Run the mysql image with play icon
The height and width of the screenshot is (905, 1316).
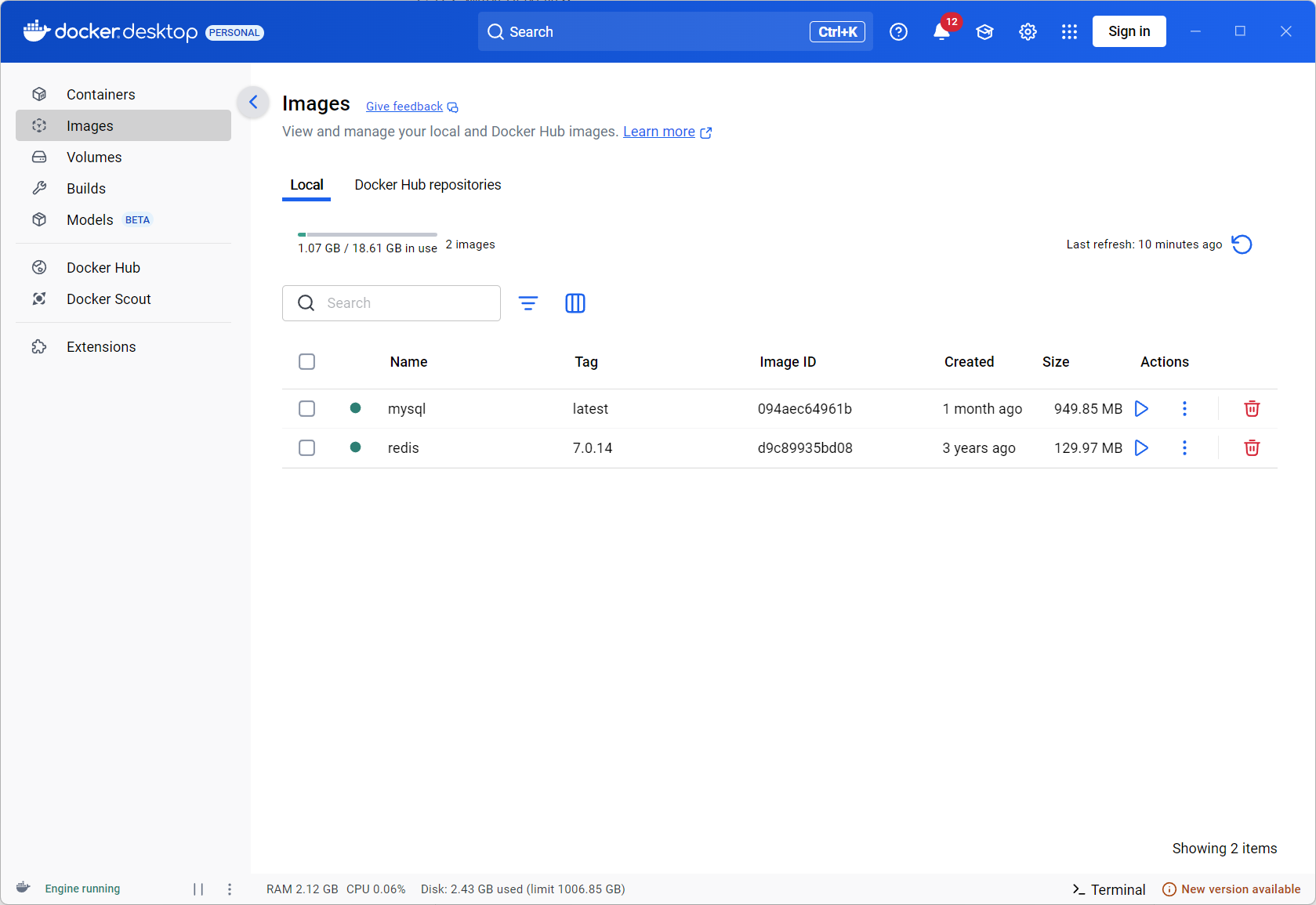pos(1141,409)
